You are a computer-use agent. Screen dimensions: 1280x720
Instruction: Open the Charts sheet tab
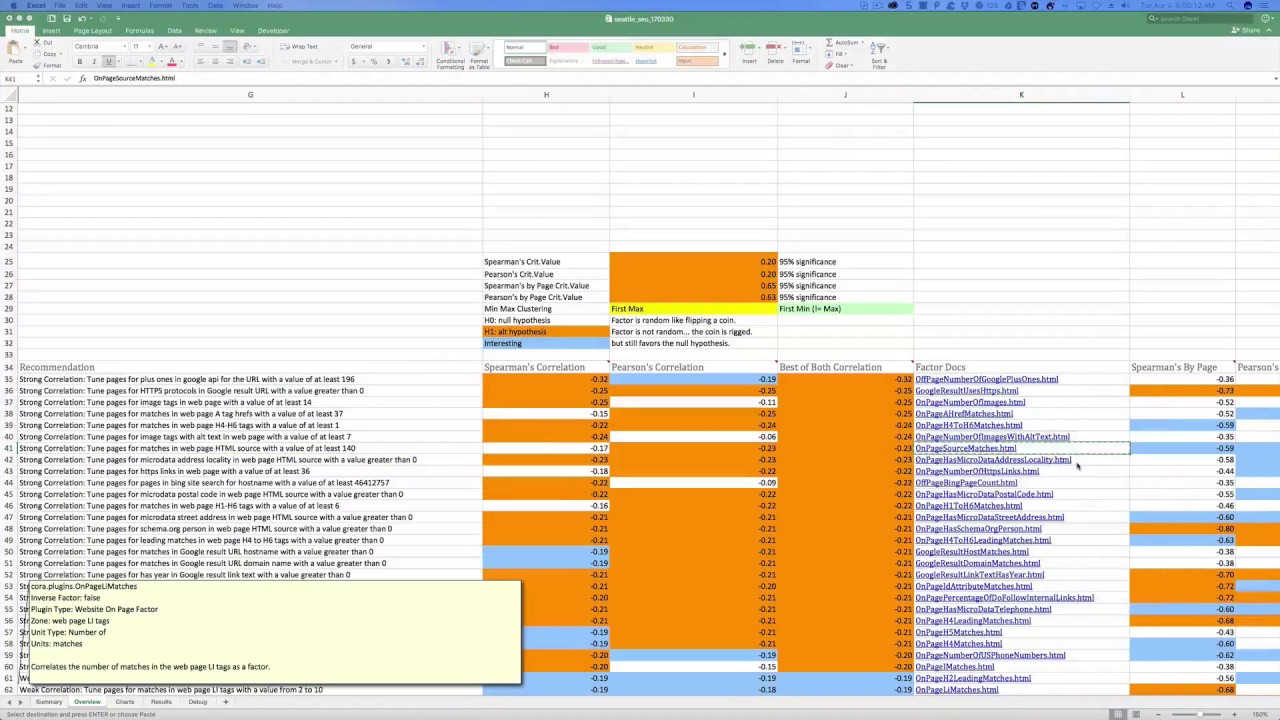[x=125, y=702]
